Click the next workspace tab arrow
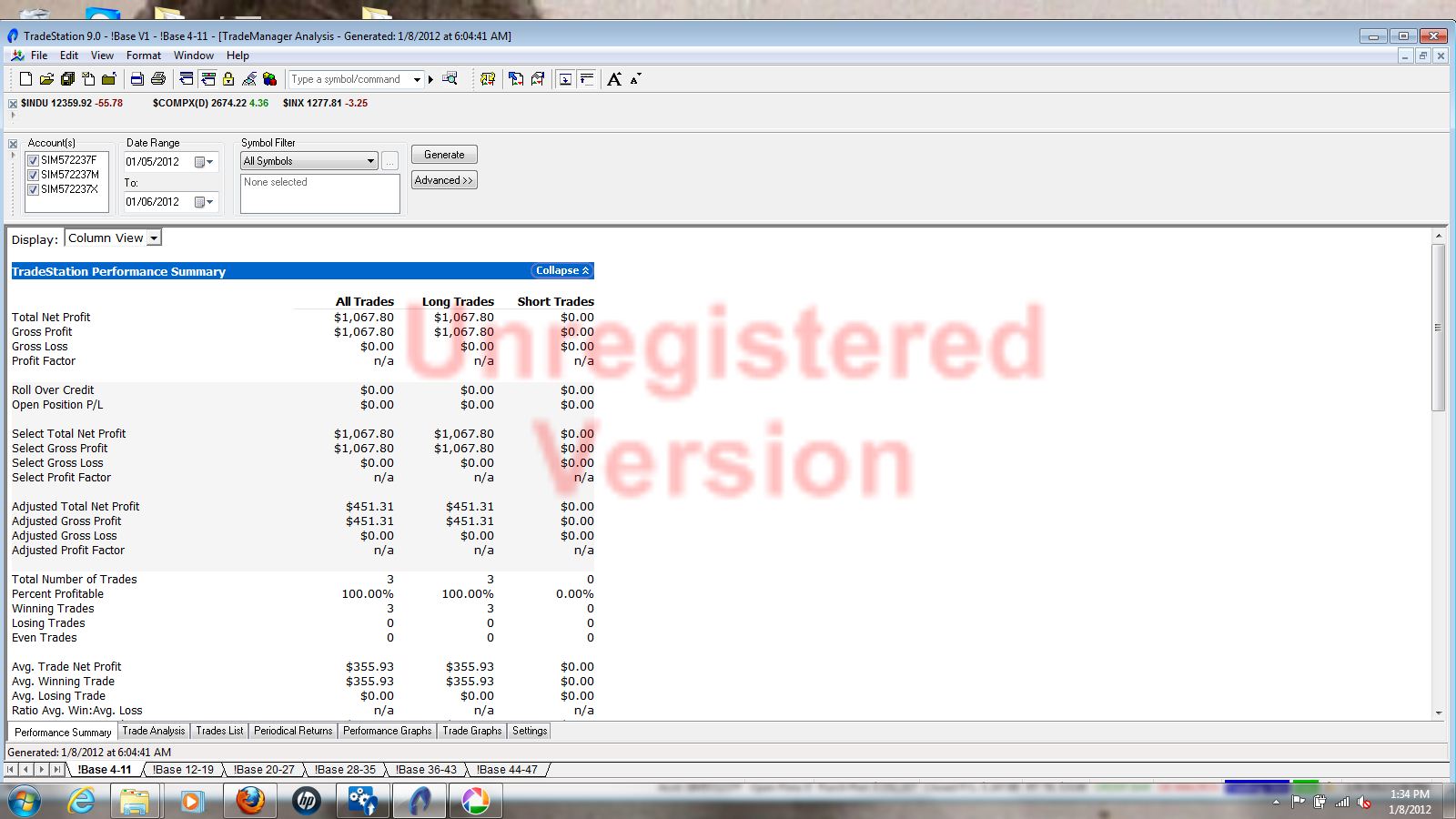This screenshot has height=819, width=1456. coord(42,770)
